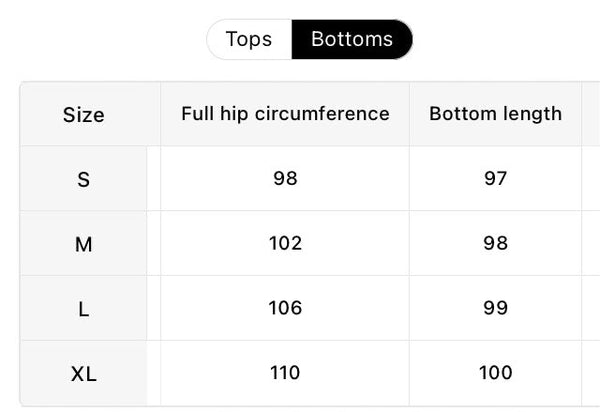Select the Bottoms tab
600x412 pixels.
(352, 39)
